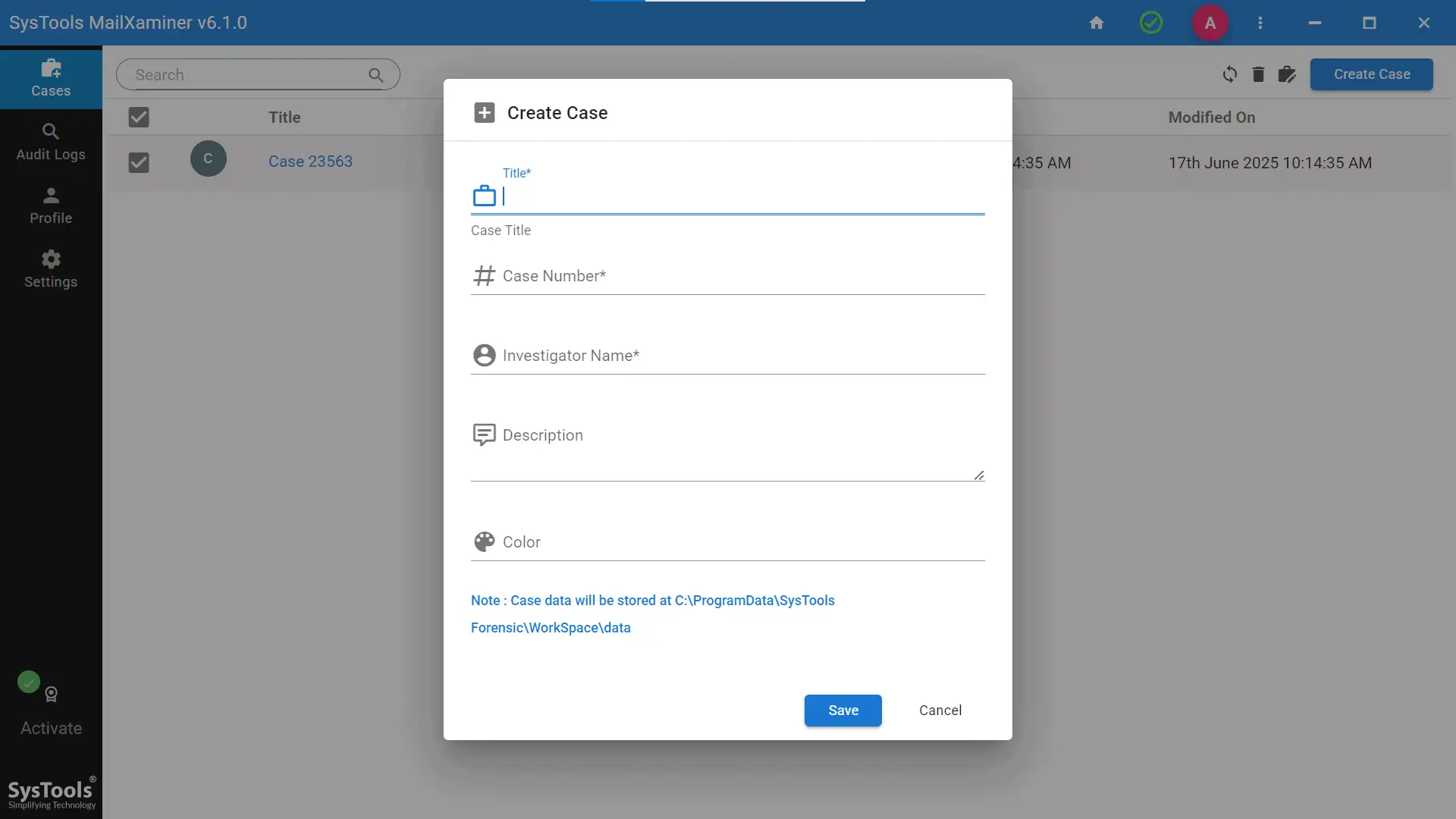This screenshot has width=1456, height=819.
Task: Click the home icon in title bar
Action: coord(1097,23)
